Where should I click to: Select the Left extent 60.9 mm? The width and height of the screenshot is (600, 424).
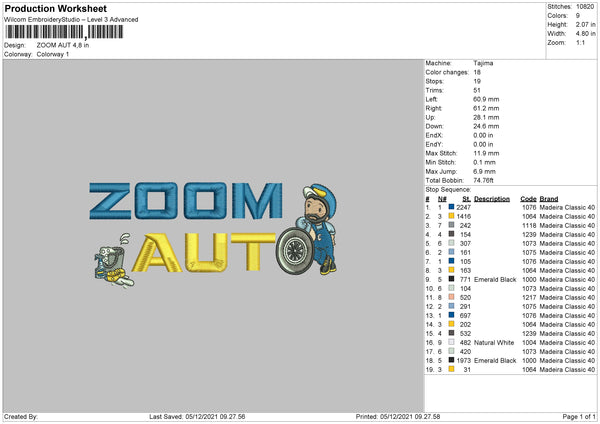[x=486, y=99]
